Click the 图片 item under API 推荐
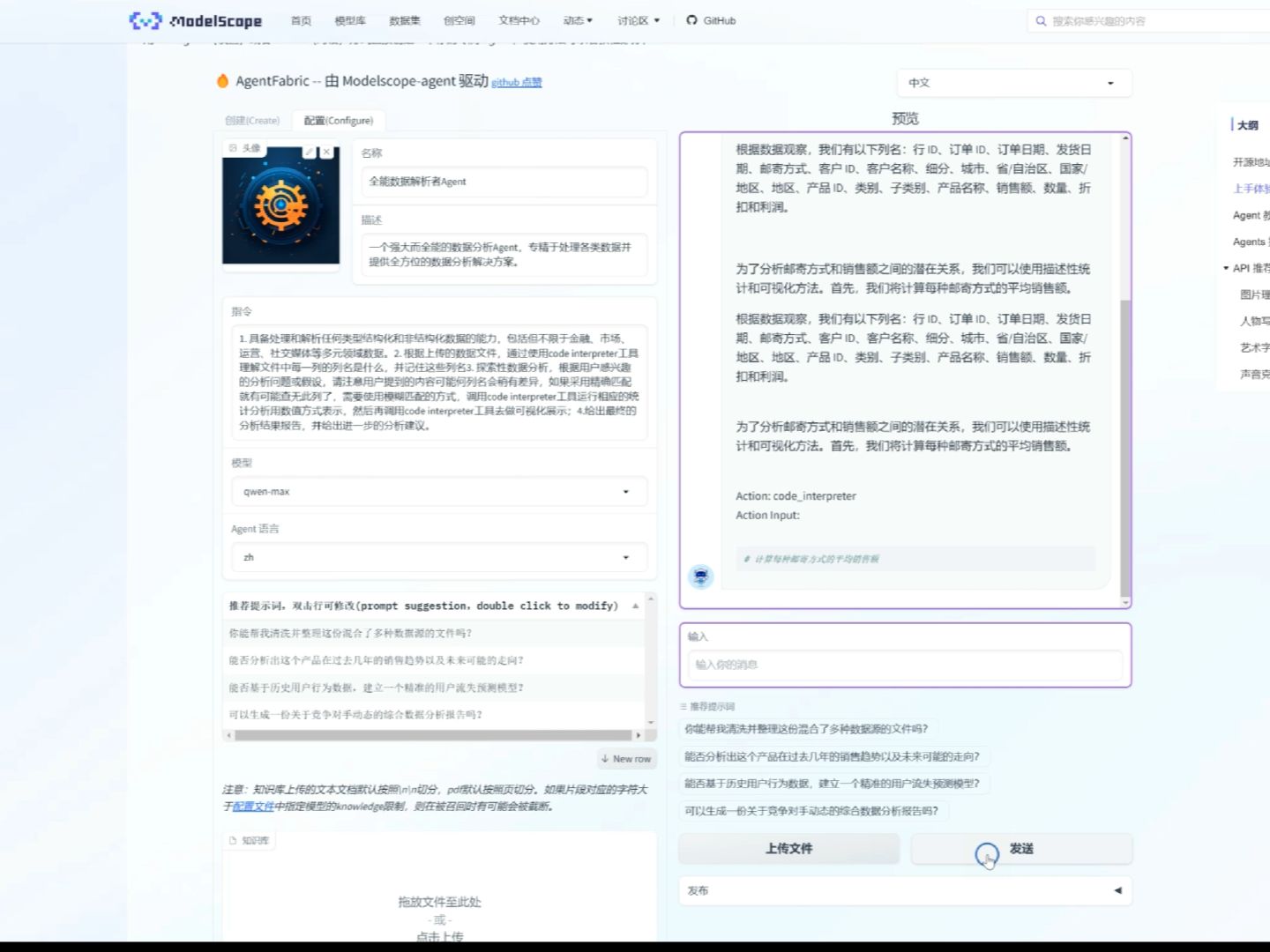The image size is (1270, 952). [1255, 294]
